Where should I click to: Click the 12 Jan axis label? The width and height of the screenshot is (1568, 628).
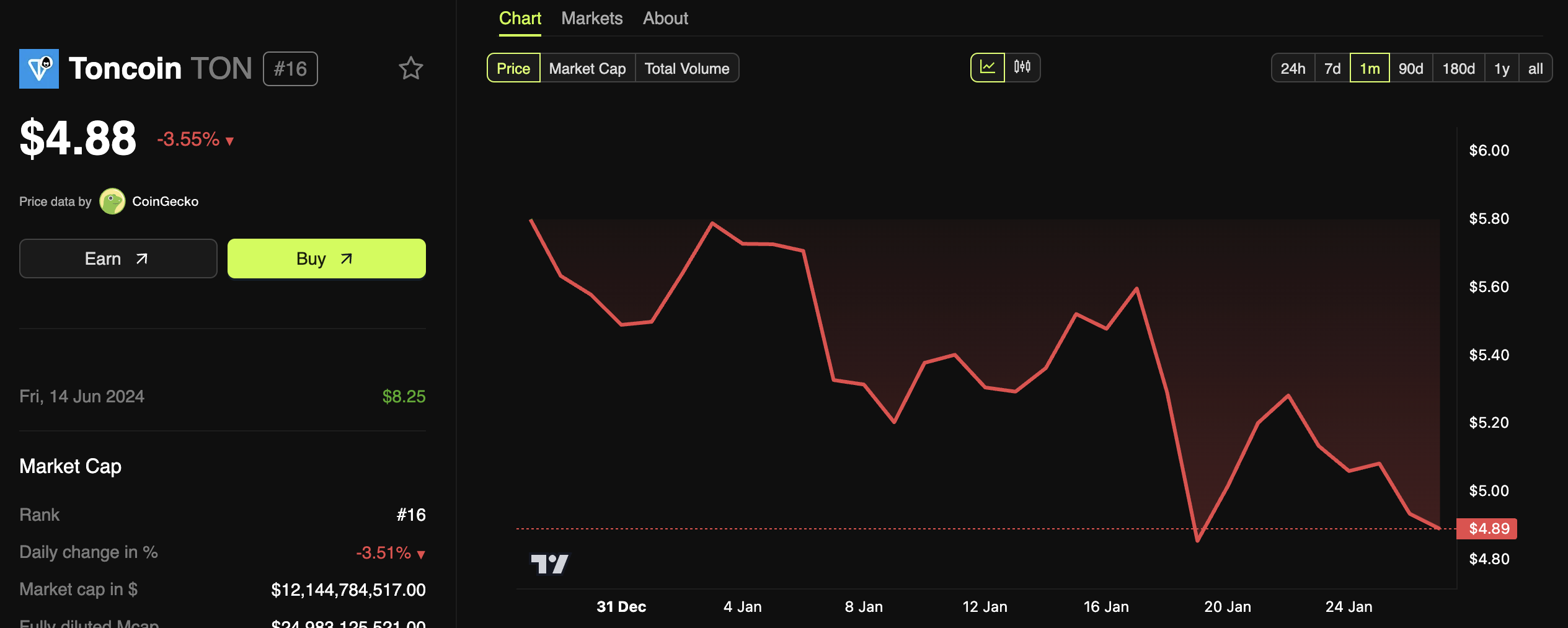985,607
